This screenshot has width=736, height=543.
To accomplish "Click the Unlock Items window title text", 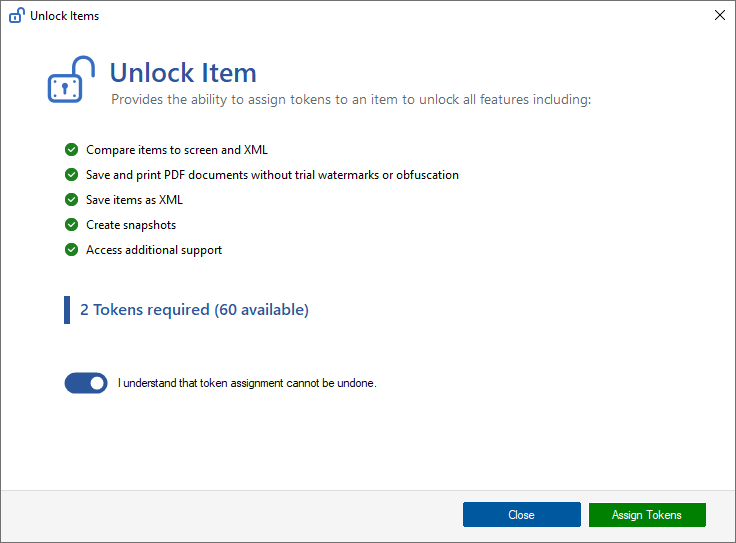I will tap(64, 16).
